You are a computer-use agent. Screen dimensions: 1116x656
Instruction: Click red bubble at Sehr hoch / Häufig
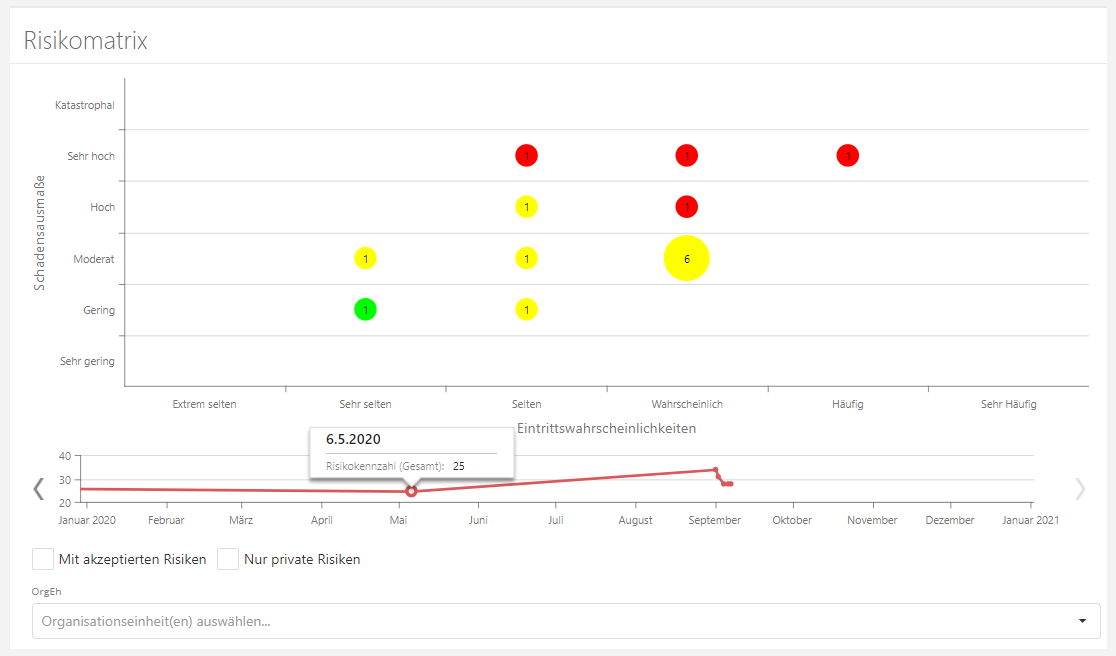[x=847, y=156]
